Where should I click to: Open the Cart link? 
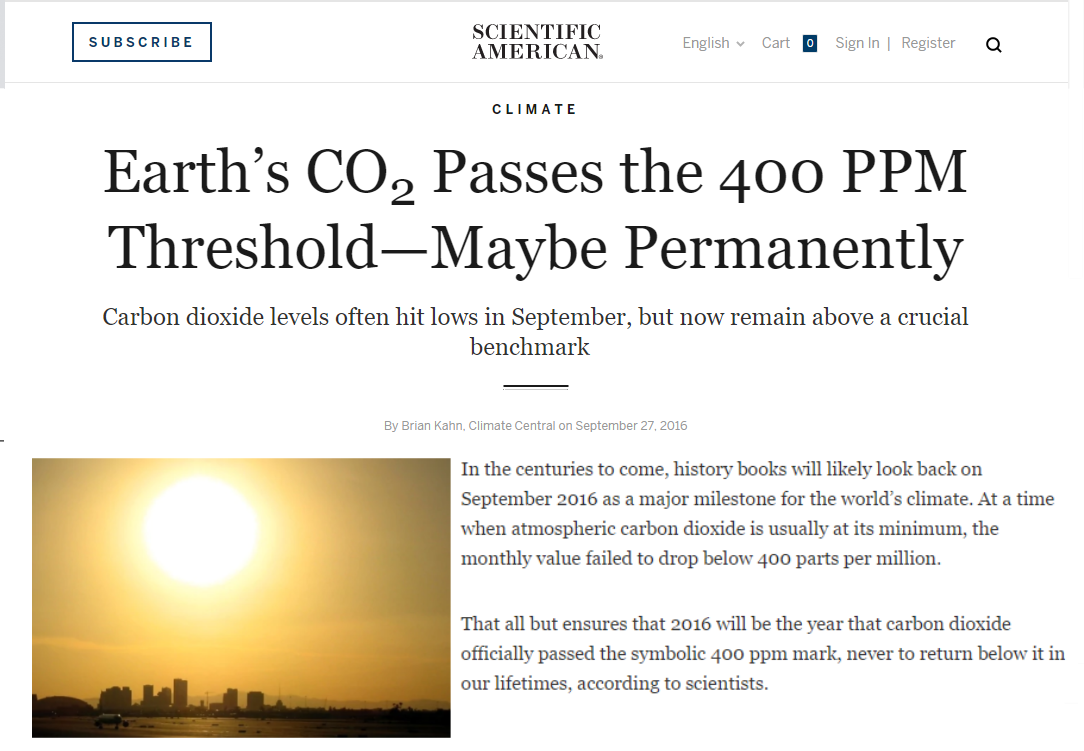[x=776, y=43]
